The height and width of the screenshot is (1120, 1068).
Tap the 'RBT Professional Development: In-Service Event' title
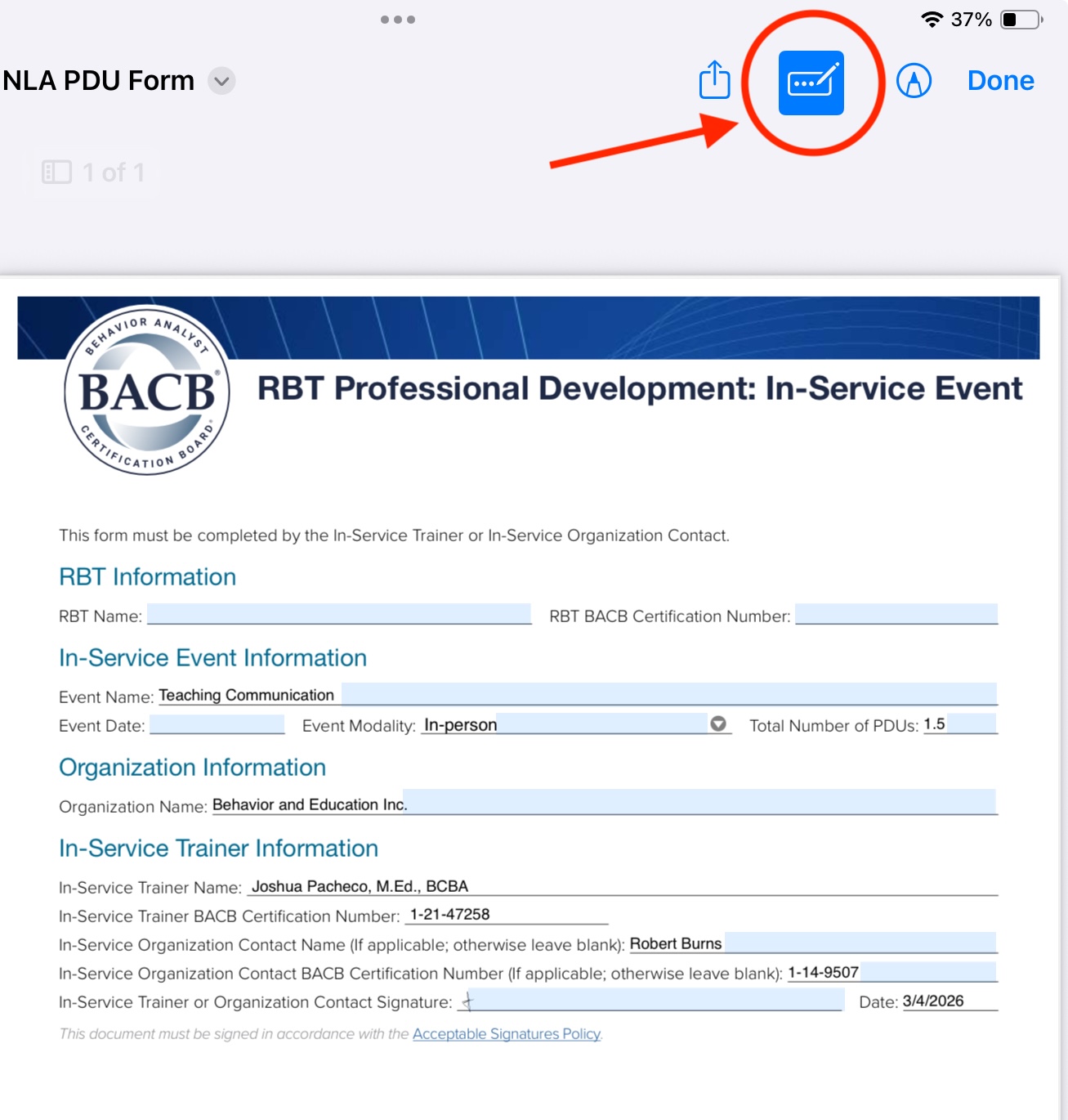640,388
